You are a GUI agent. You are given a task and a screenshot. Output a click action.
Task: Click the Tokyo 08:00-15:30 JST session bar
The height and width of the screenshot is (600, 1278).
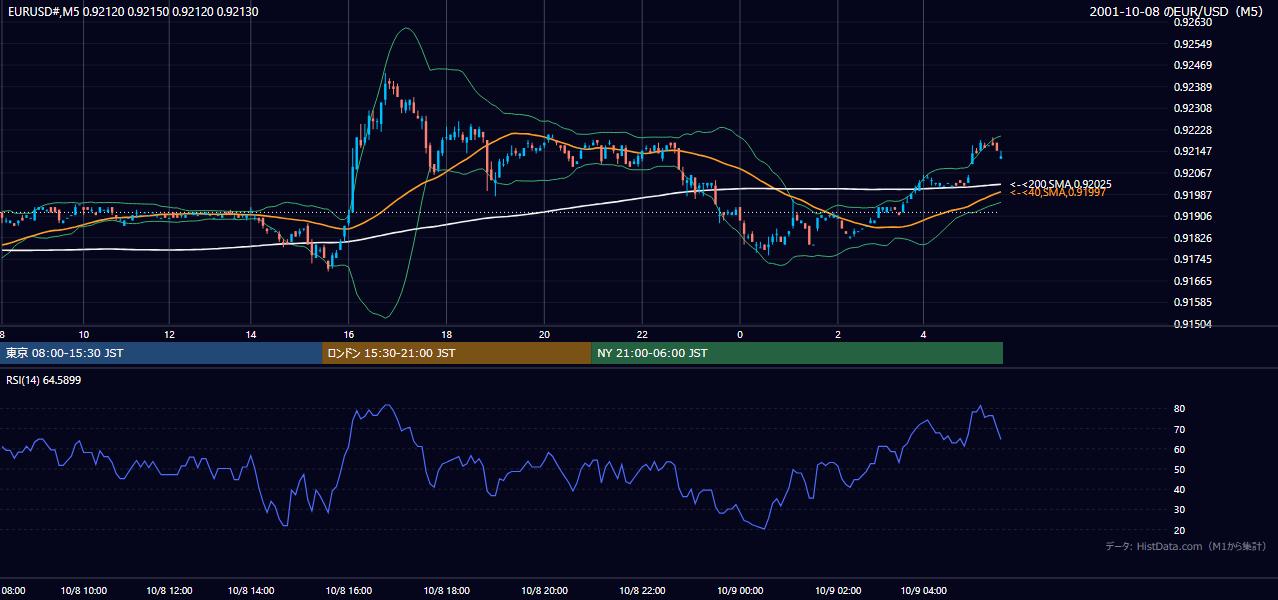pyautogui.click(x=161, y=353)
